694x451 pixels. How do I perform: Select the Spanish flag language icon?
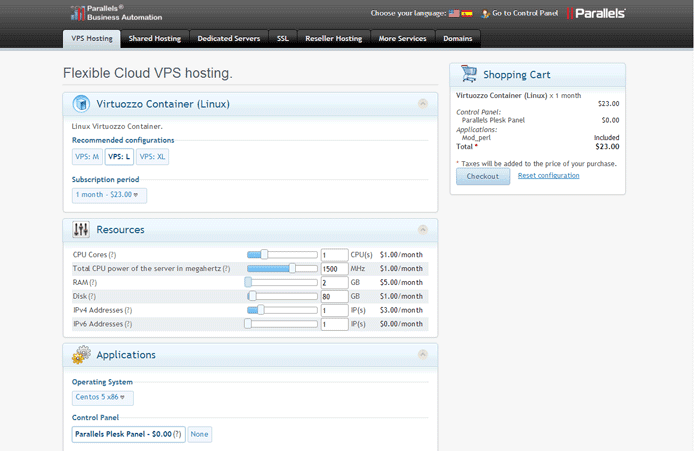click(467, 13)
